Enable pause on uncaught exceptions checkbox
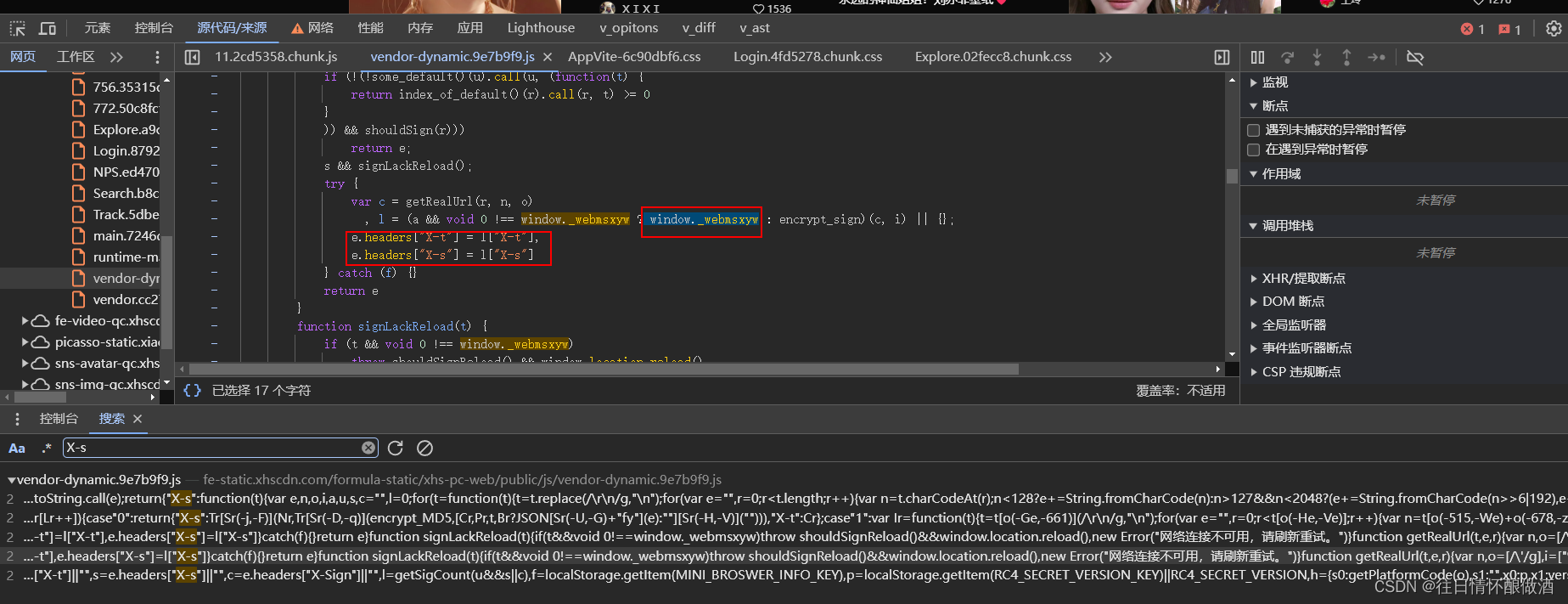1568x604 pixels. click(x=1253, y=130)
